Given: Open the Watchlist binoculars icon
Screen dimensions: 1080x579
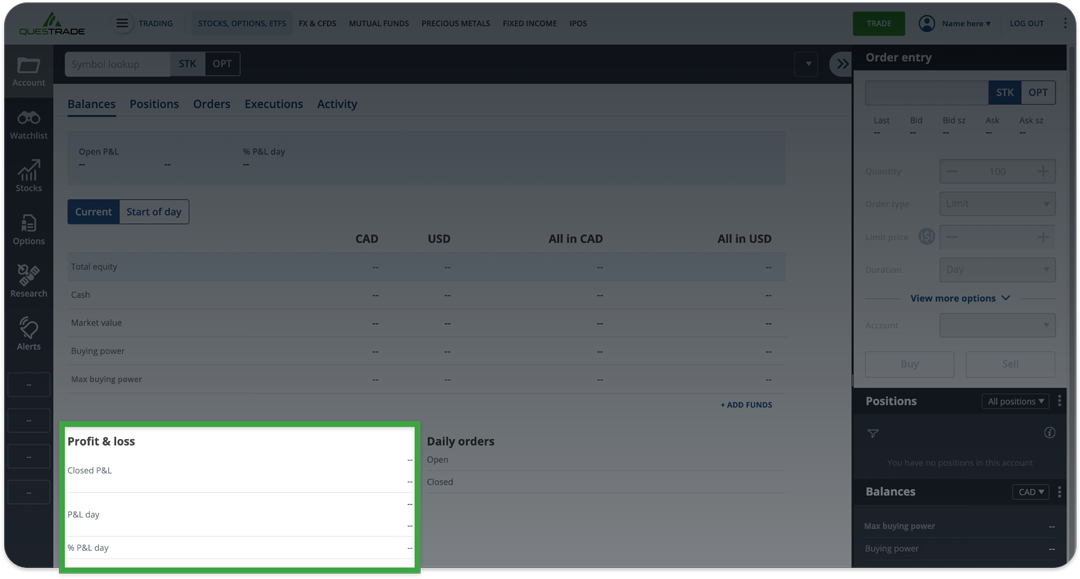Looking at the screenshot, I should pos(28,124).
